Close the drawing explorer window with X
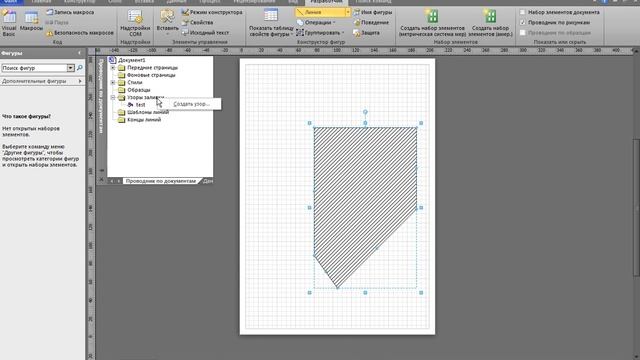 [x=102, y=179]
